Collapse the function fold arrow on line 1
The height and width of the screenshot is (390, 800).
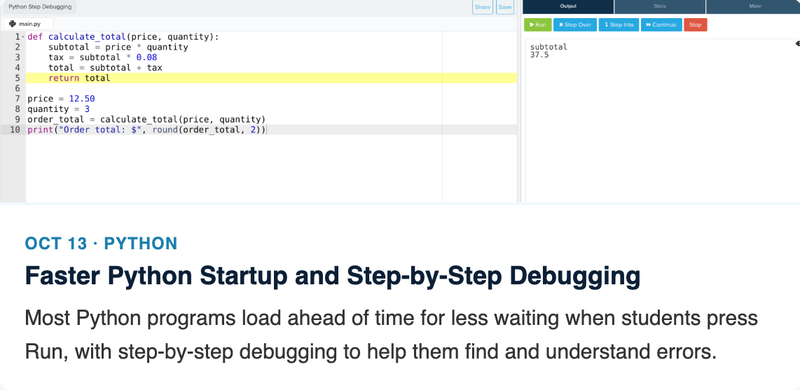coord(23,37)
